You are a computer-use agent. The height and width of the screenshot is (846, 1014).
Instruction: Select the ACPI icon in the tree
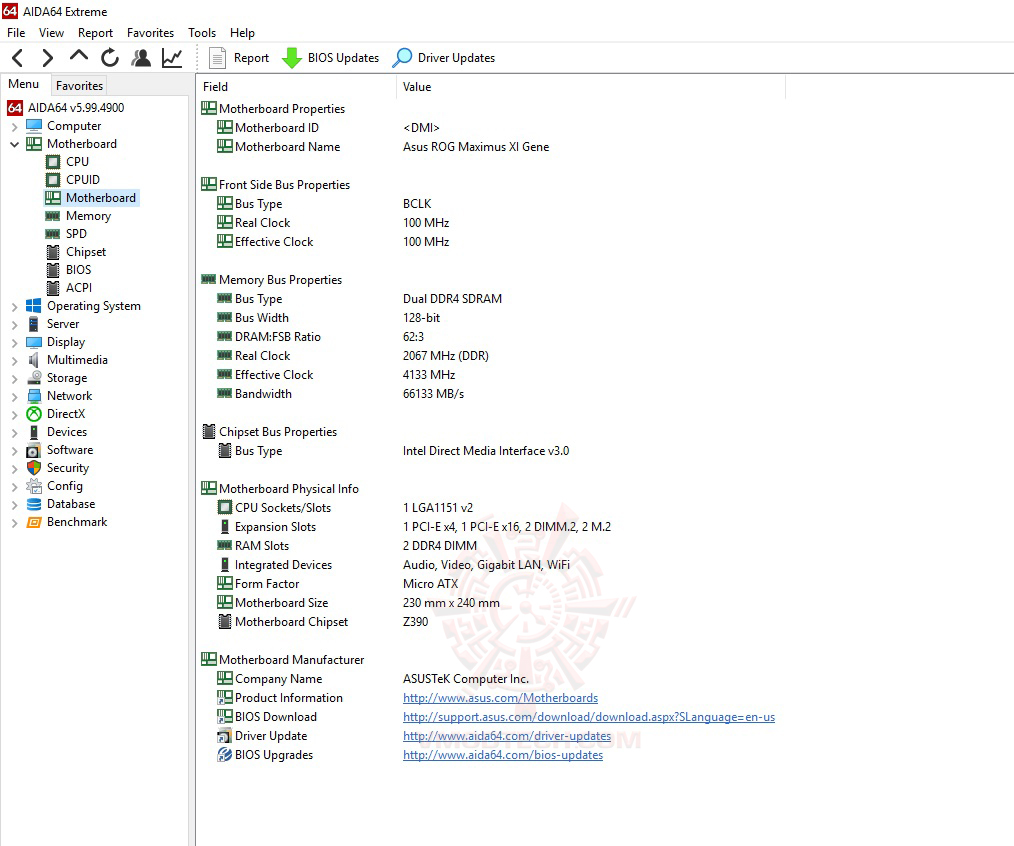click(x=53, y=288)
